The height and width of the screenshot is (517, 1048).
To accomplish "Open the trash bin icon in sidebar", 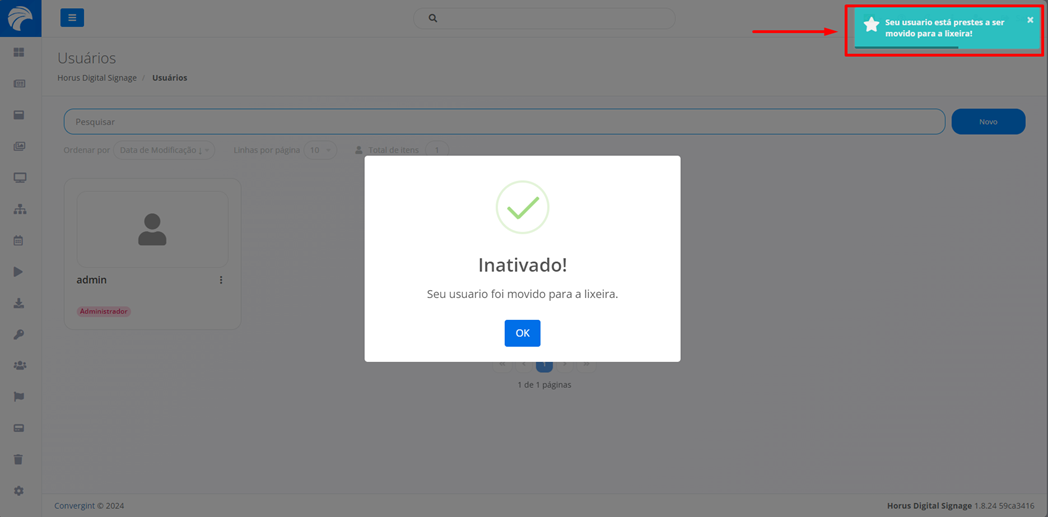I will click(x=19, y=459).
